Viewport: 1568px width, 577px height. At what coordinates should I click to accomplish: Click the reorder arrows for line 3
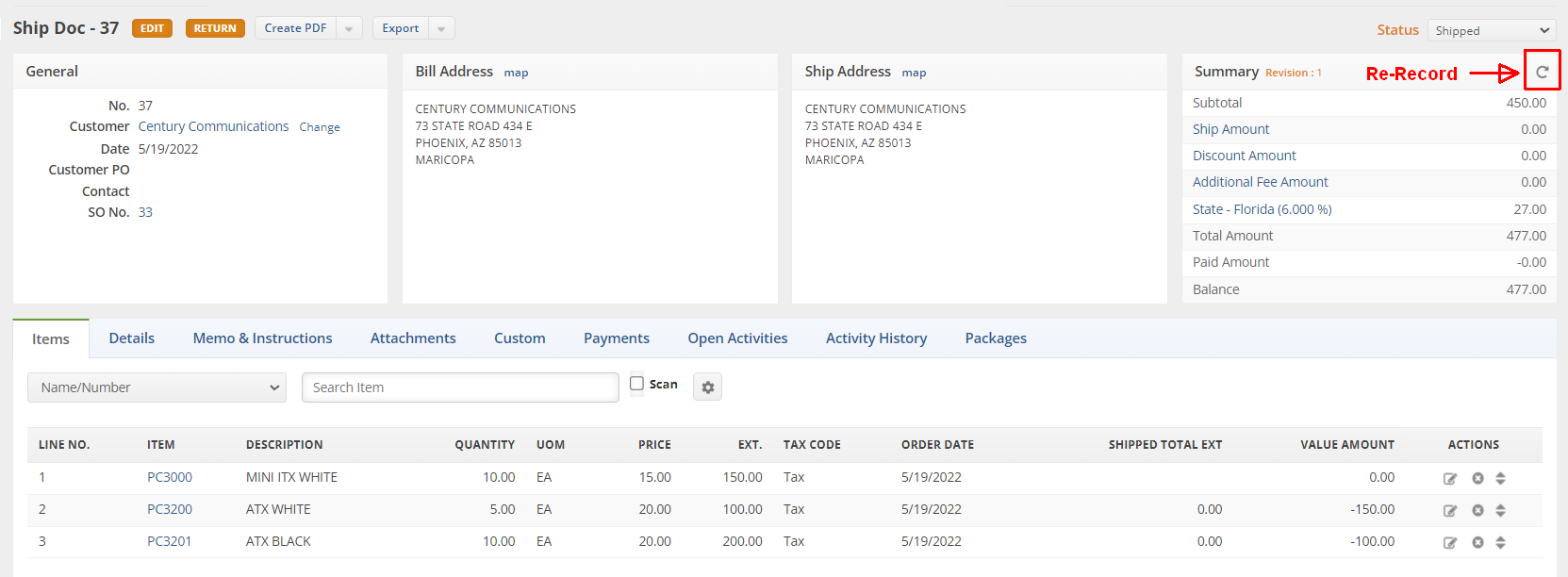tap(1500, 542)
